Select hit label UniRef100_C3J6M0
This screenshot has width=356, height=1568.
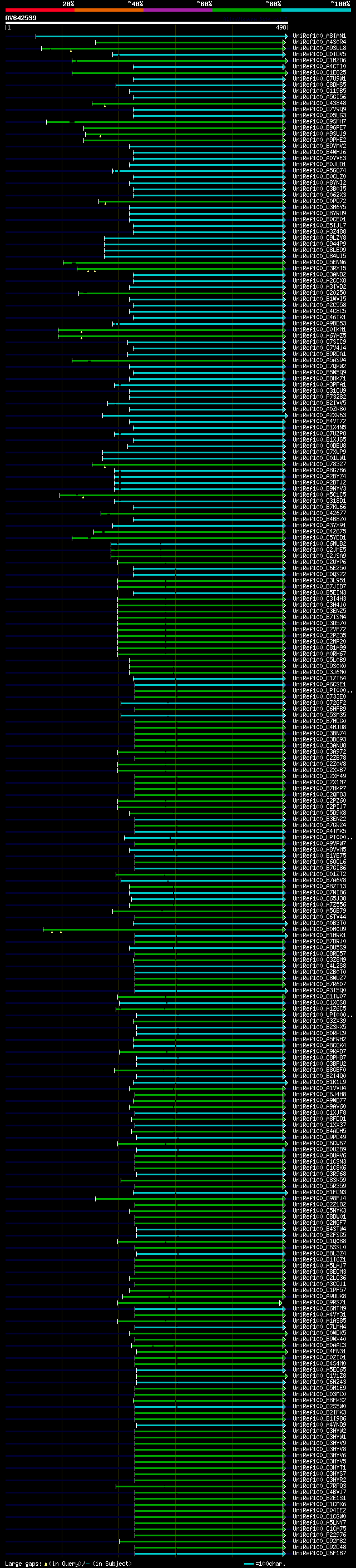pyautogui.click(x=319, y=672)
